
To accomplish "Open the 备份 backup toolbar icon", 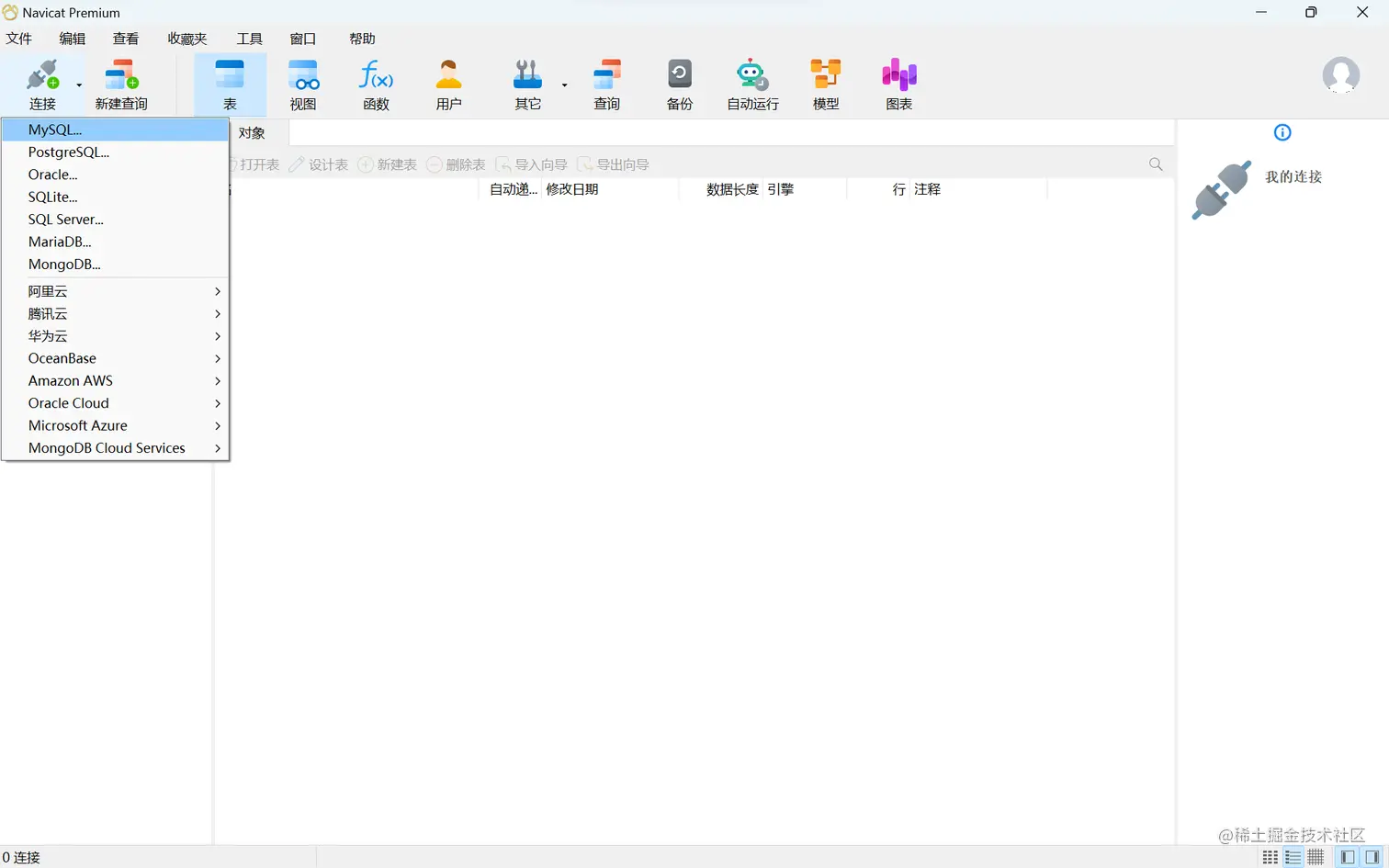I will pos(680,75).
